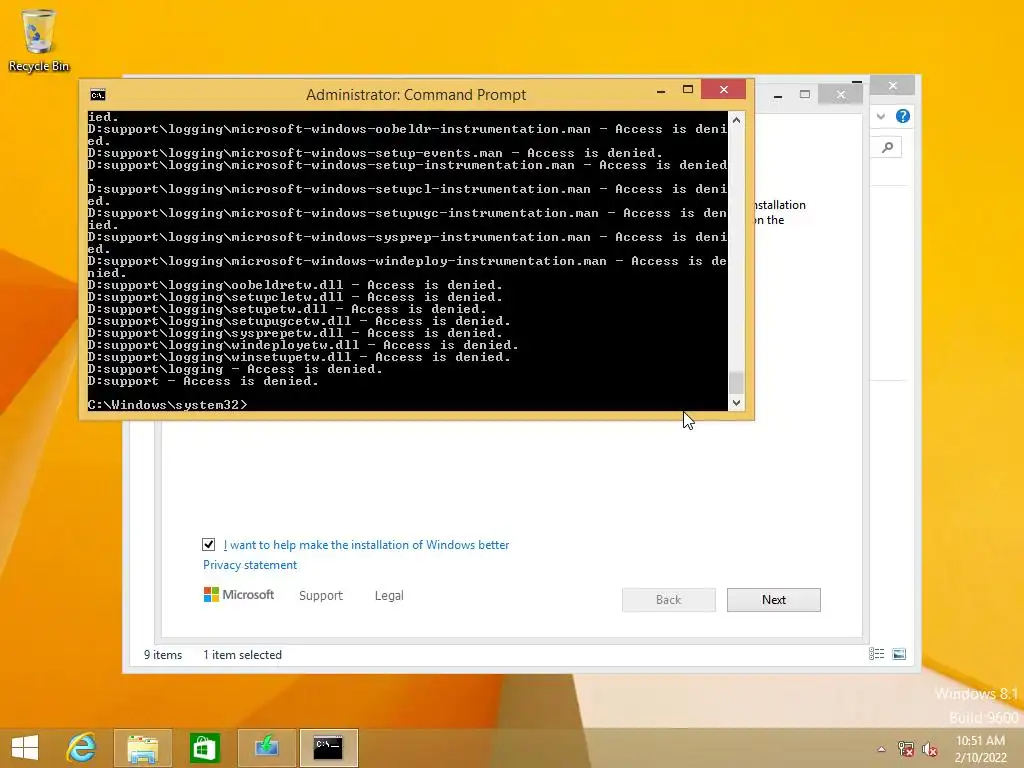The width and height of the screenshot is (1024, 768).
Task: Expand the Explorer ribbon chevron
Action: pyautogui.click(x=881, y=116)
